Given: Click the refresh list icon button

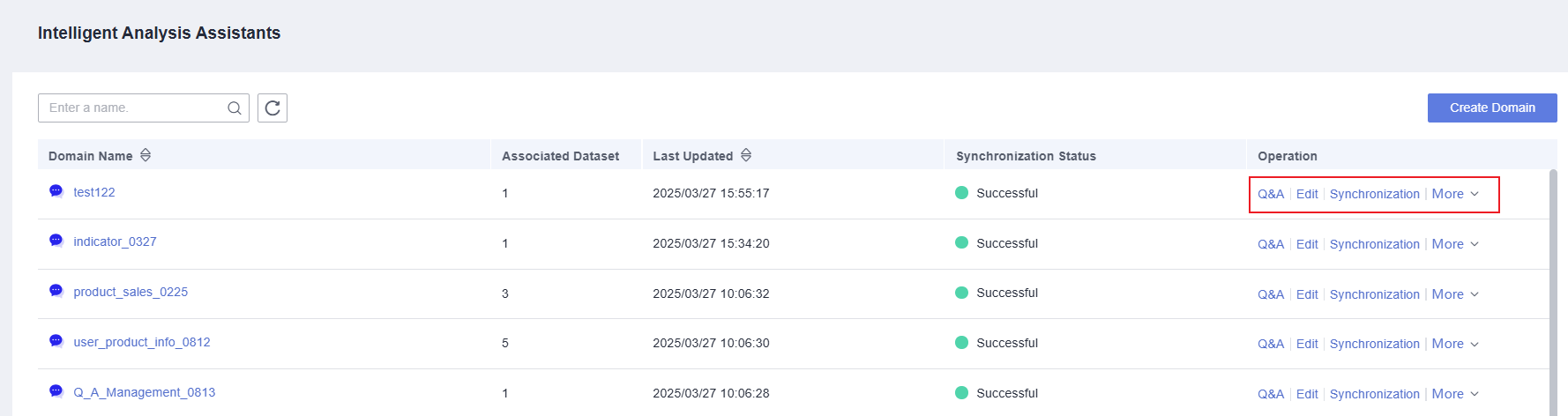Looking at the screenshot, I should tap(273, 108).
